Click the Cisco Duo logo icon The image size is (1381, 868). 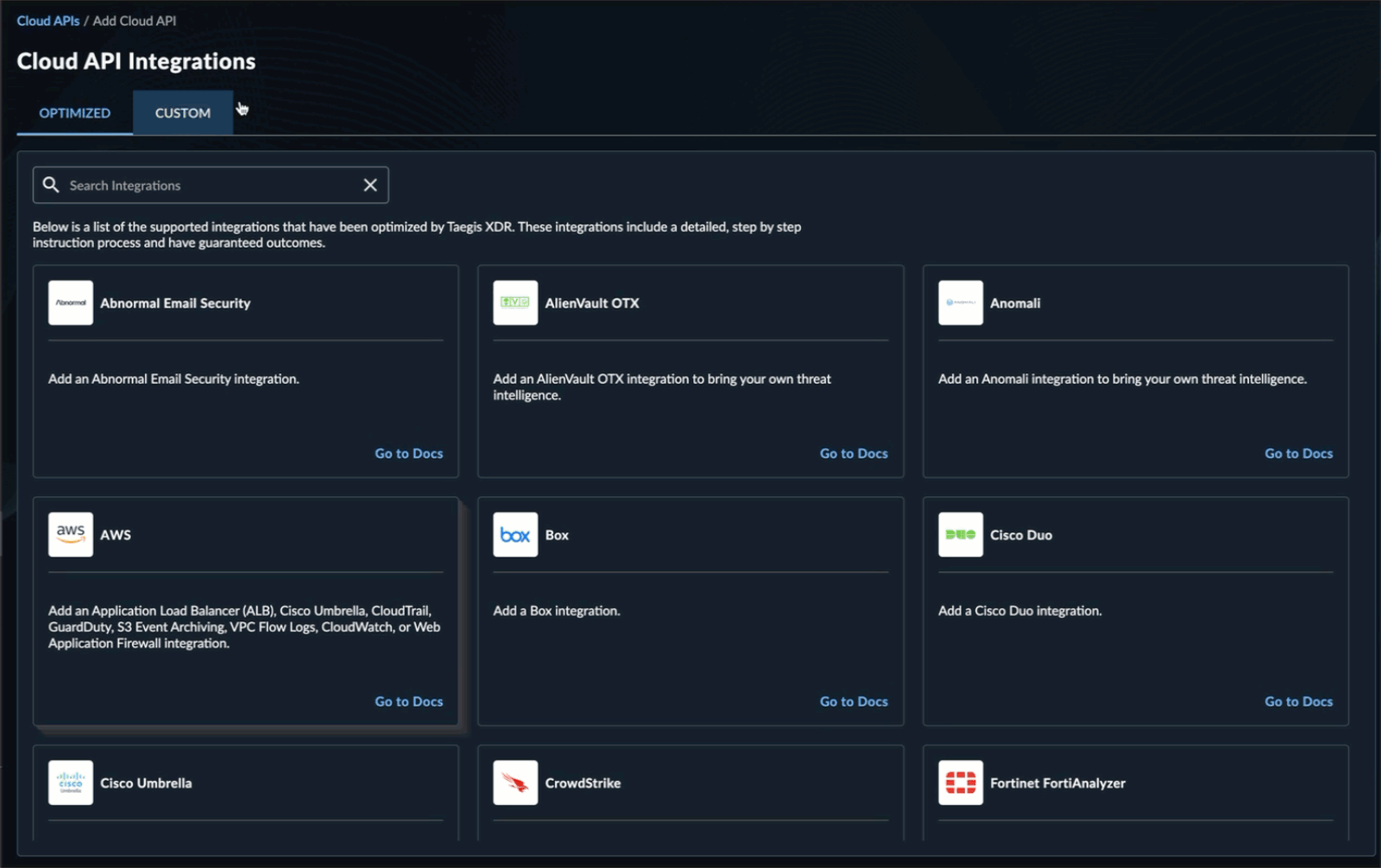pos(961,535)
